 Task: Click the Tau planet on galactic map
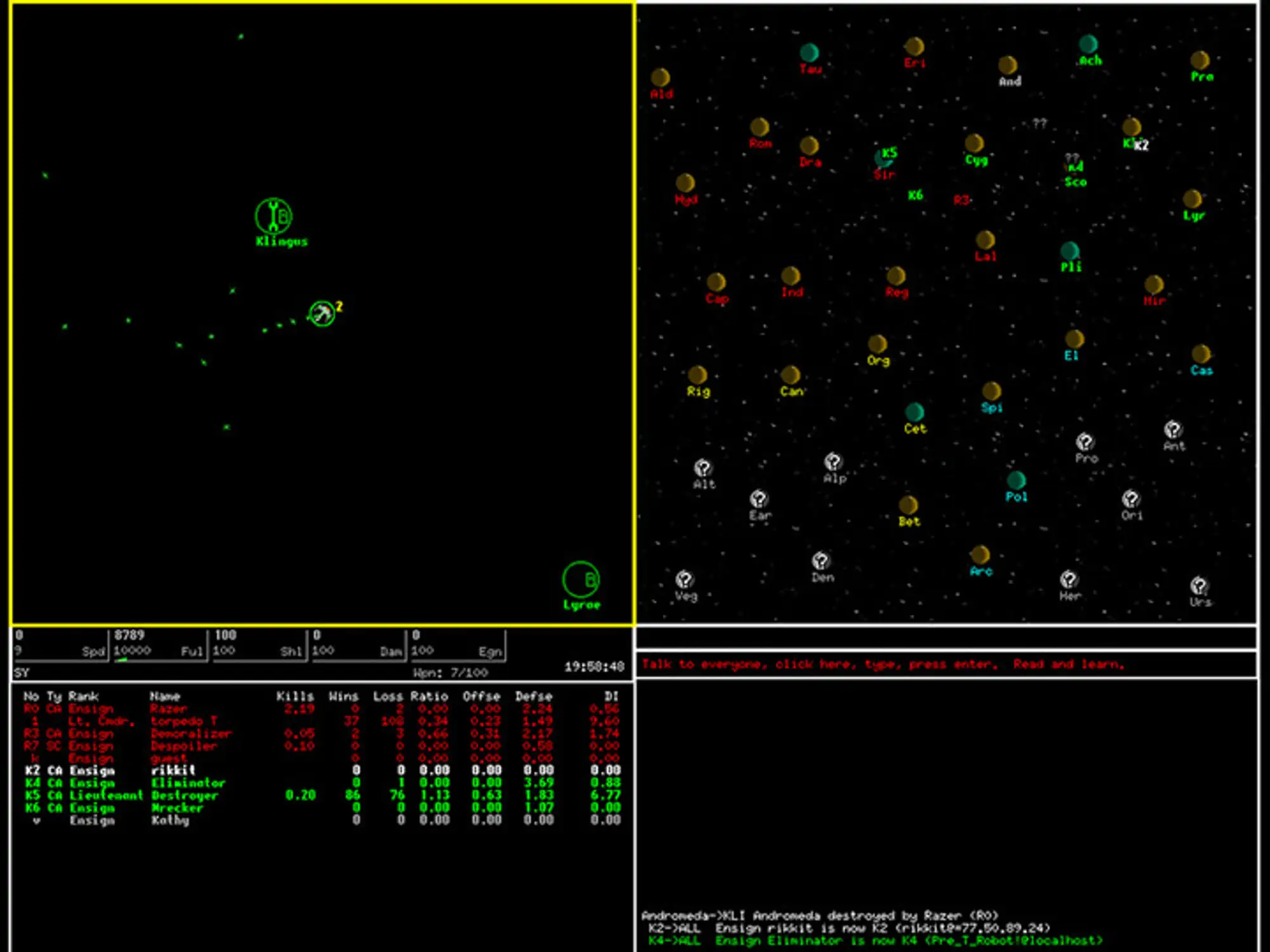[x=809, y=53]
